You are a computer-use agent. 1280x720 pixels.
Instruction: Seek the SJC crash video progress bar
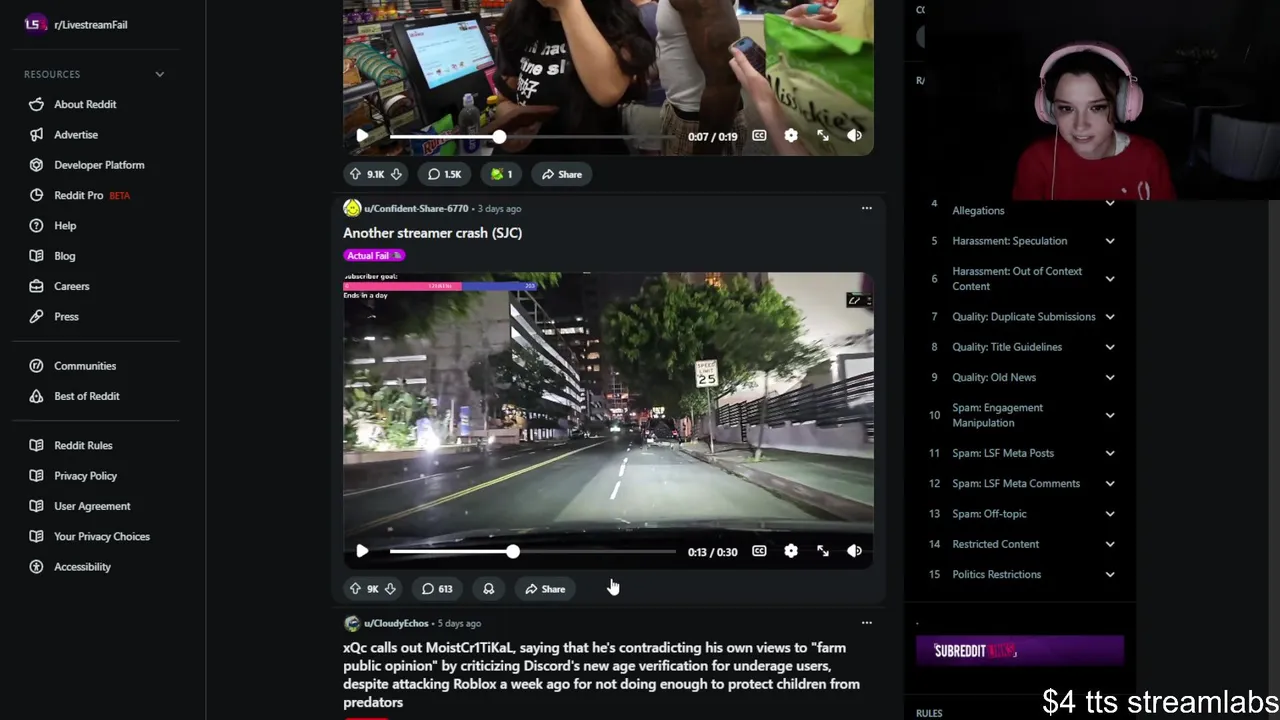pyautogui.click(x=533, y=551)
